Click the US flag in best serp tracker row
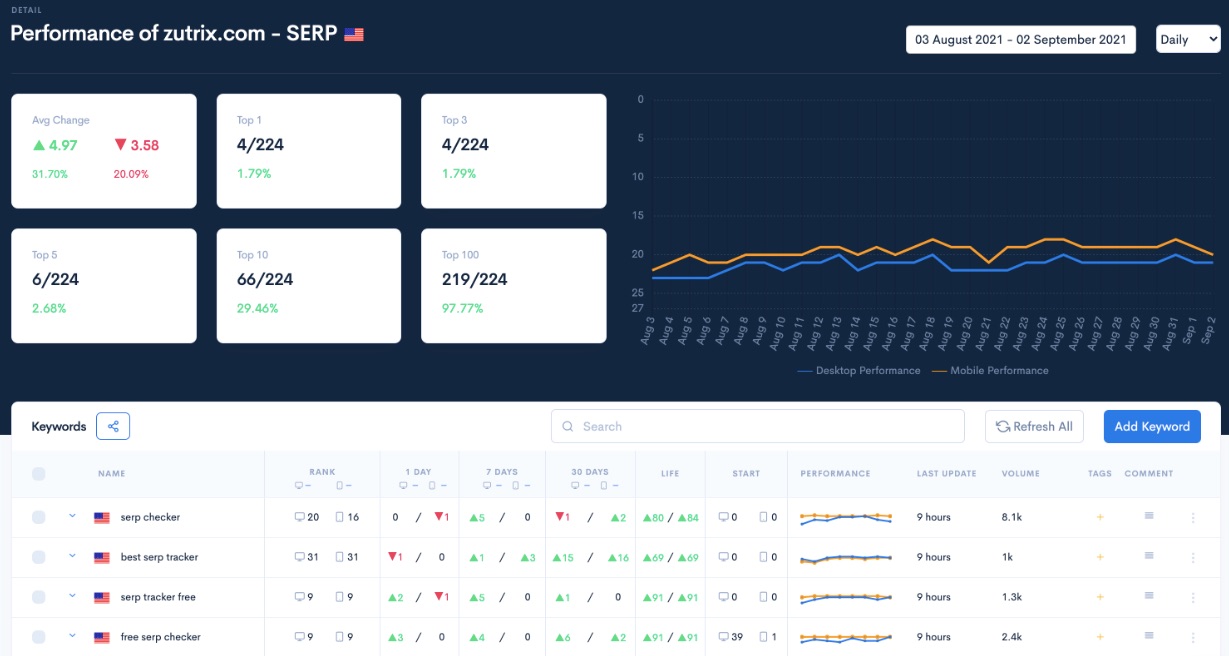The height and width of the screenshot is (656, 1229). pyautogui.click(x=102, y=558)
